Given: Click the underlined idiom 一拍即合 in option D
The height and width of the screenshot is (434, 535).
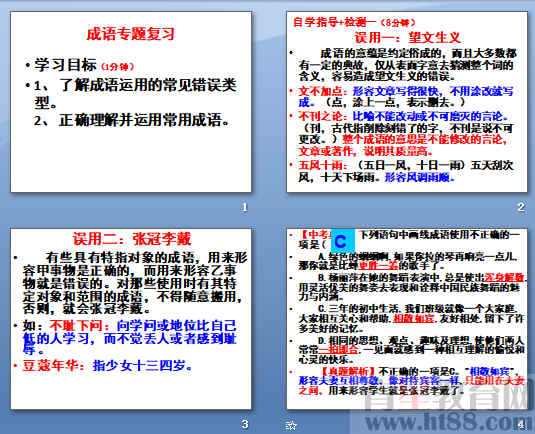Looking at the screenshot, I should tap(338, 350).
